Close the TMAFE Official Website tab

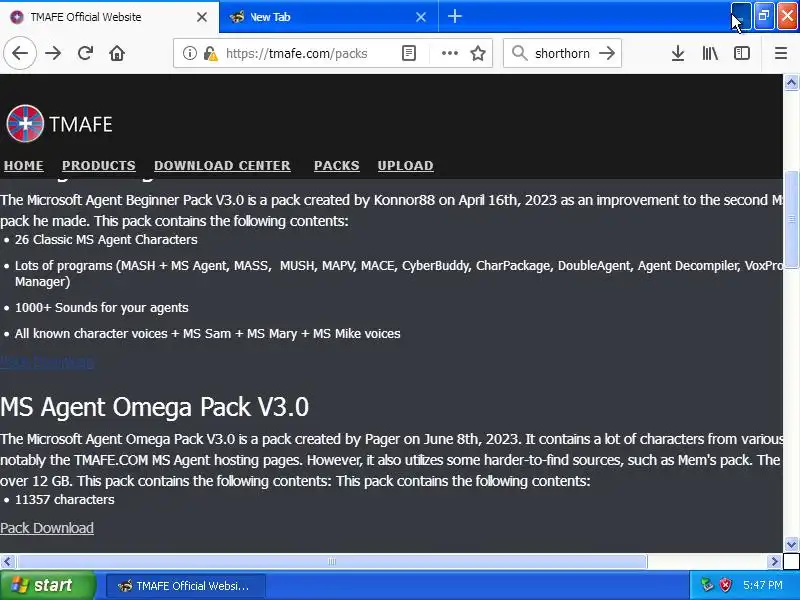point(202,17)
